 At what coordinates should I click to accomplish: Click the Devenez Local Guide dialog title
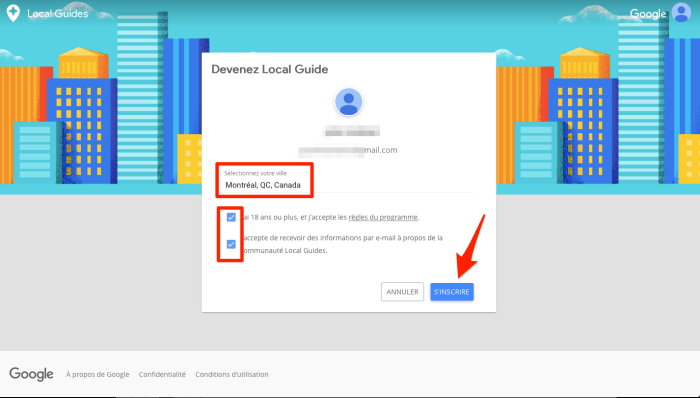[270, 69]
